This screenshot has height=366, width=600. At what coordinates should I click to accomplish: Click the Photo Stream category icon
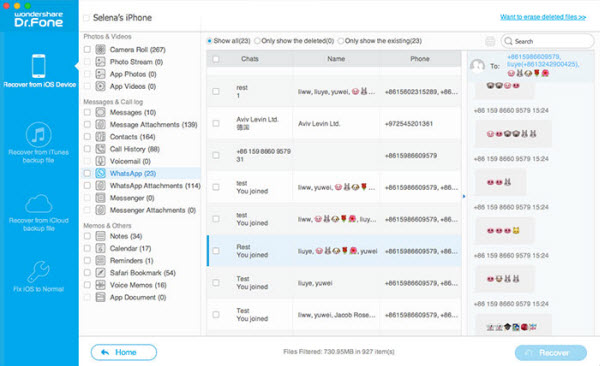point(100,62)
